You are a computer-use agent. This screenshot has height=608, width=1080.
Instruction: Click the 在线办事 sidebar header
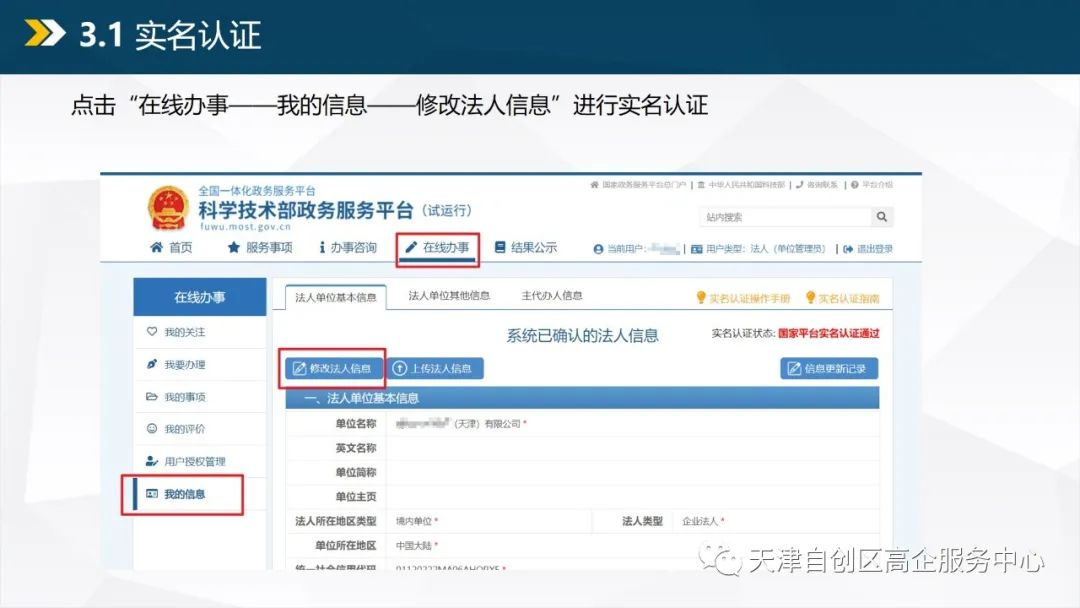tap(200, 297)
